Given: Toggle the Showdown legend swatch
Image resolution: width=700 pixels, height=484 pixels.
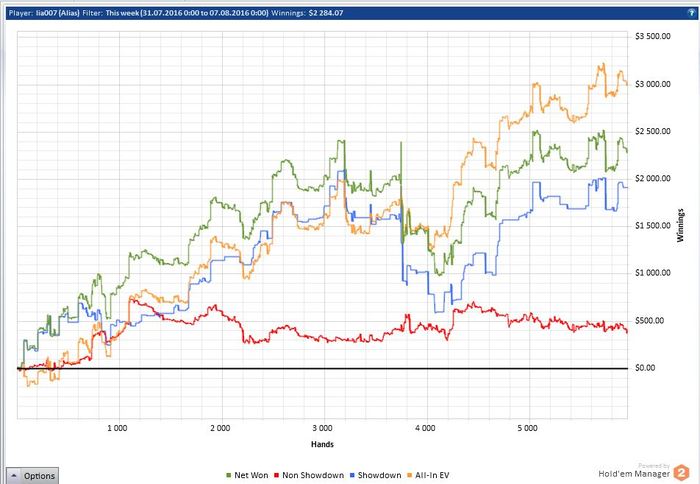Looking at the screenshot, I should pos(352,476).
